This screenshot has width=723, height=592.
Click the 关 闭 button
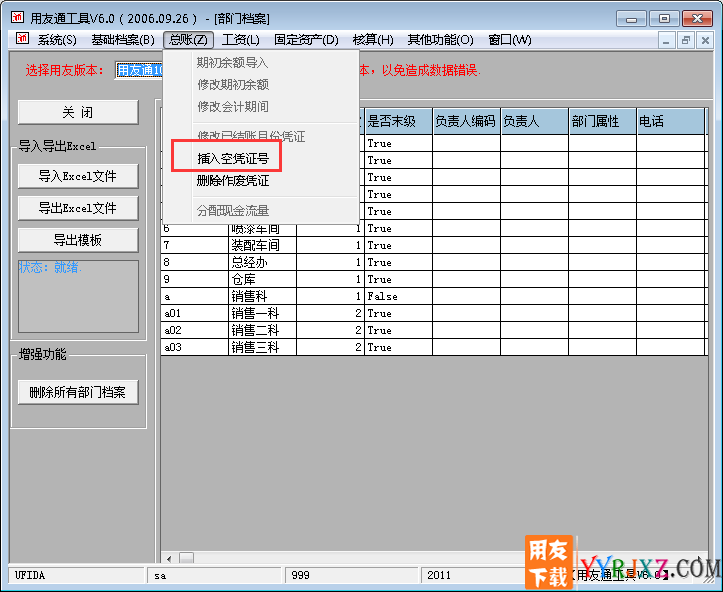[78, 112]
